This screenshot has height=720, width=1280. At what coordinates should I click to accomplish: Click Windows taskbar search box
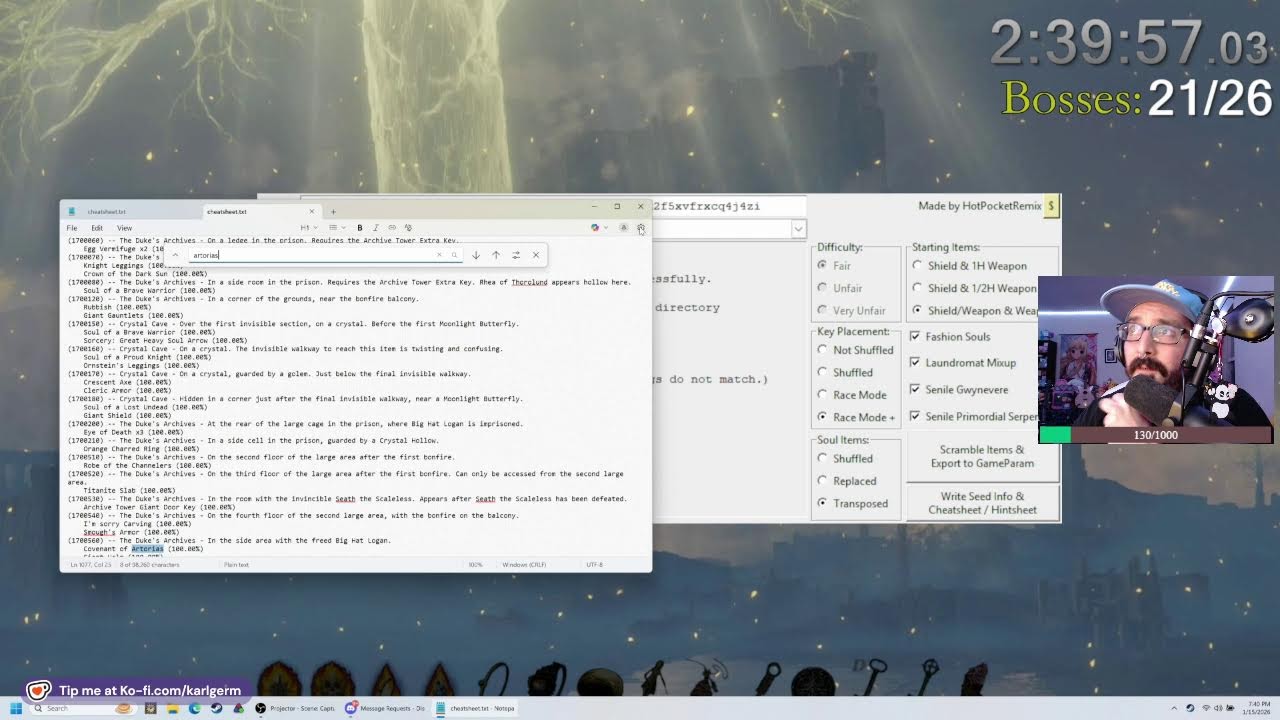[x=84, y=708]
